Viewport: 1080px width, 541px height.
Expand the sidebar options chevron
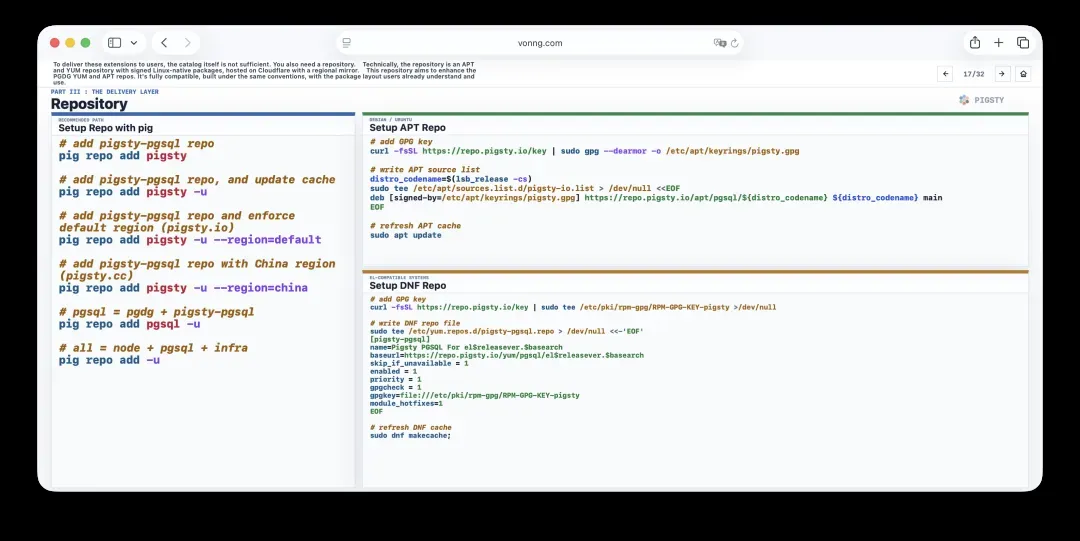pos(134,43)
